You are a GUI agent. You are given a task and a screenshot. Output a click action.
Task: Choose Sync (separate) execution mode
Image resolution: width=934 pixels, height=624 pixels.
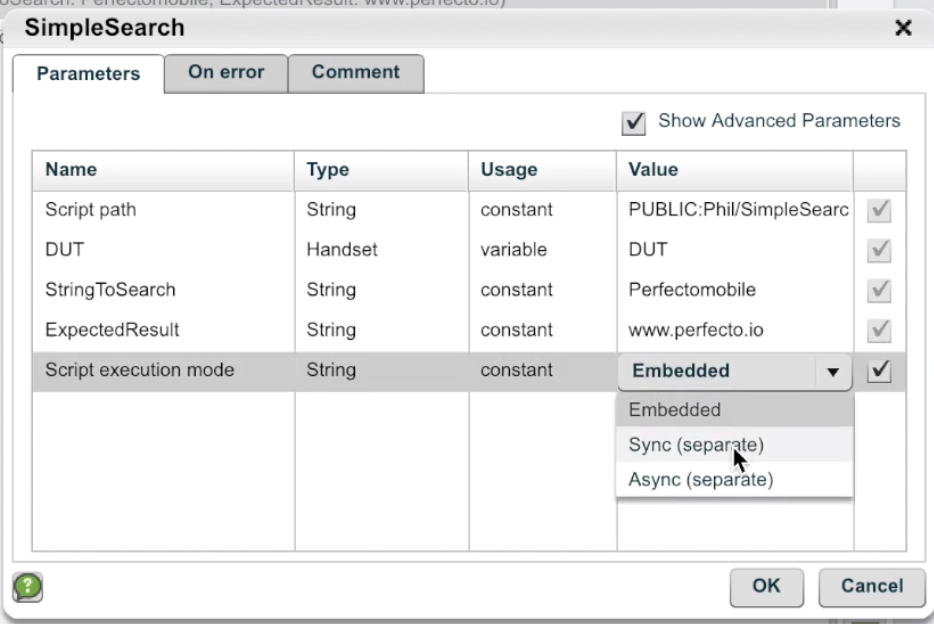pos(696,445)
